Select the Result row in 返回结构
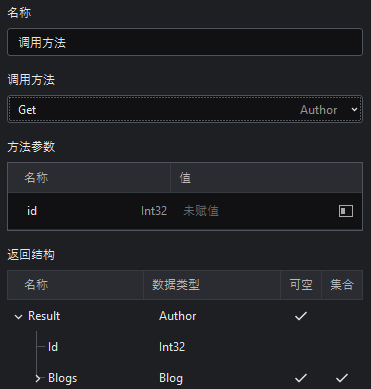371x389 pixels. click(185, 316)
